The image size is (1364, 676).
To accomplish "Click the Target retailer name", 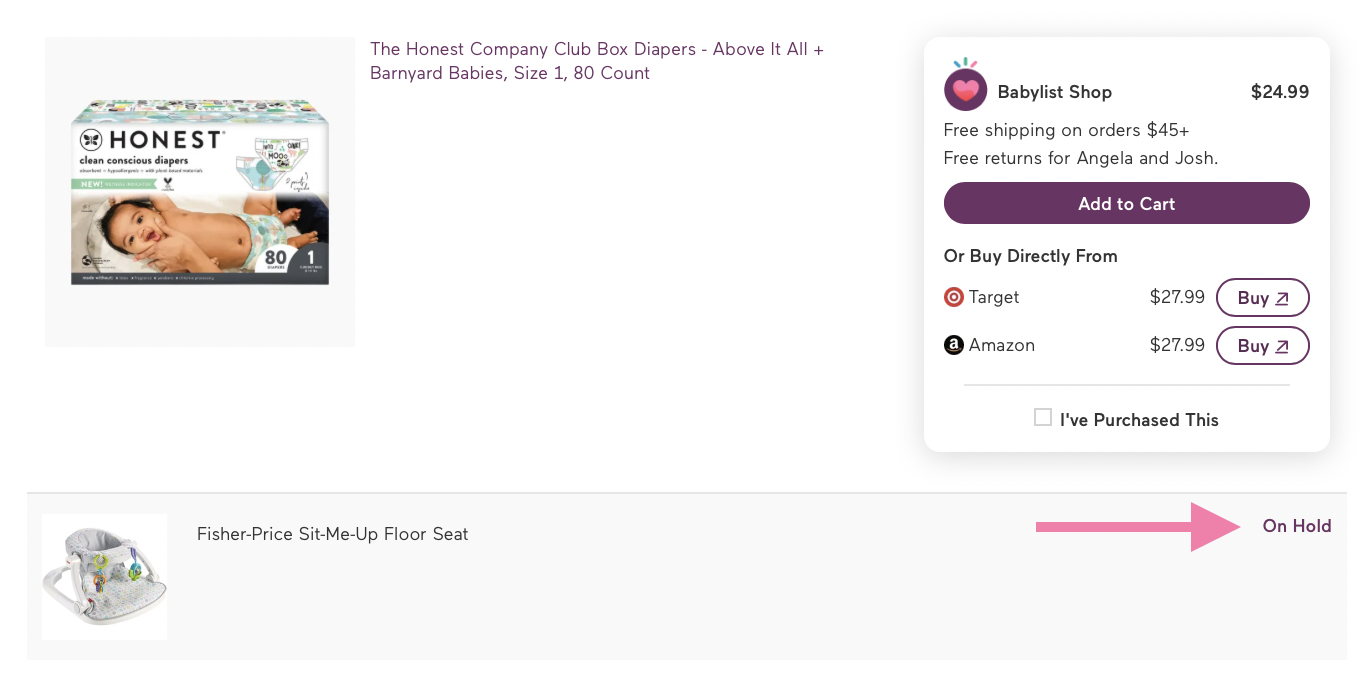I will pyautogui.click(x=994, y=297).
